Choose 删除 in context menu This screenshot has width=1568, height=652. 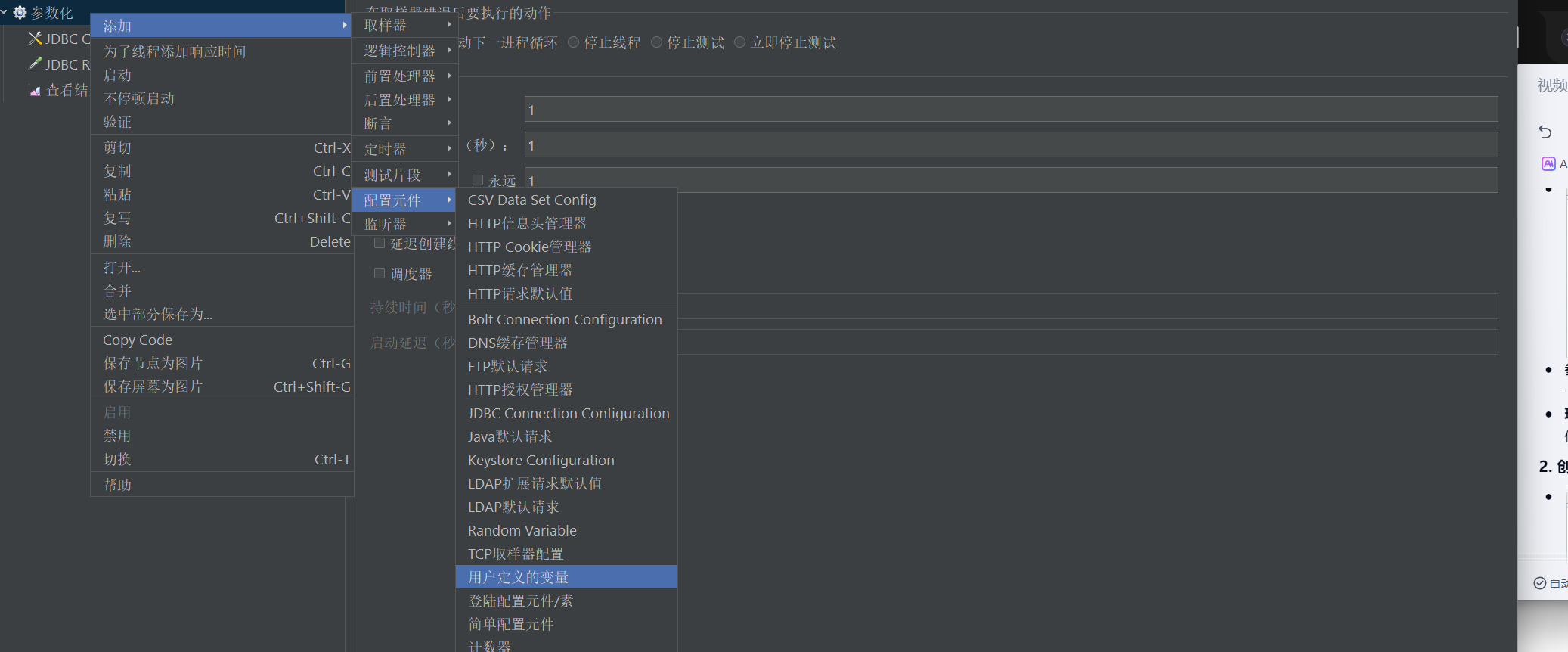[x=222, y=241]
